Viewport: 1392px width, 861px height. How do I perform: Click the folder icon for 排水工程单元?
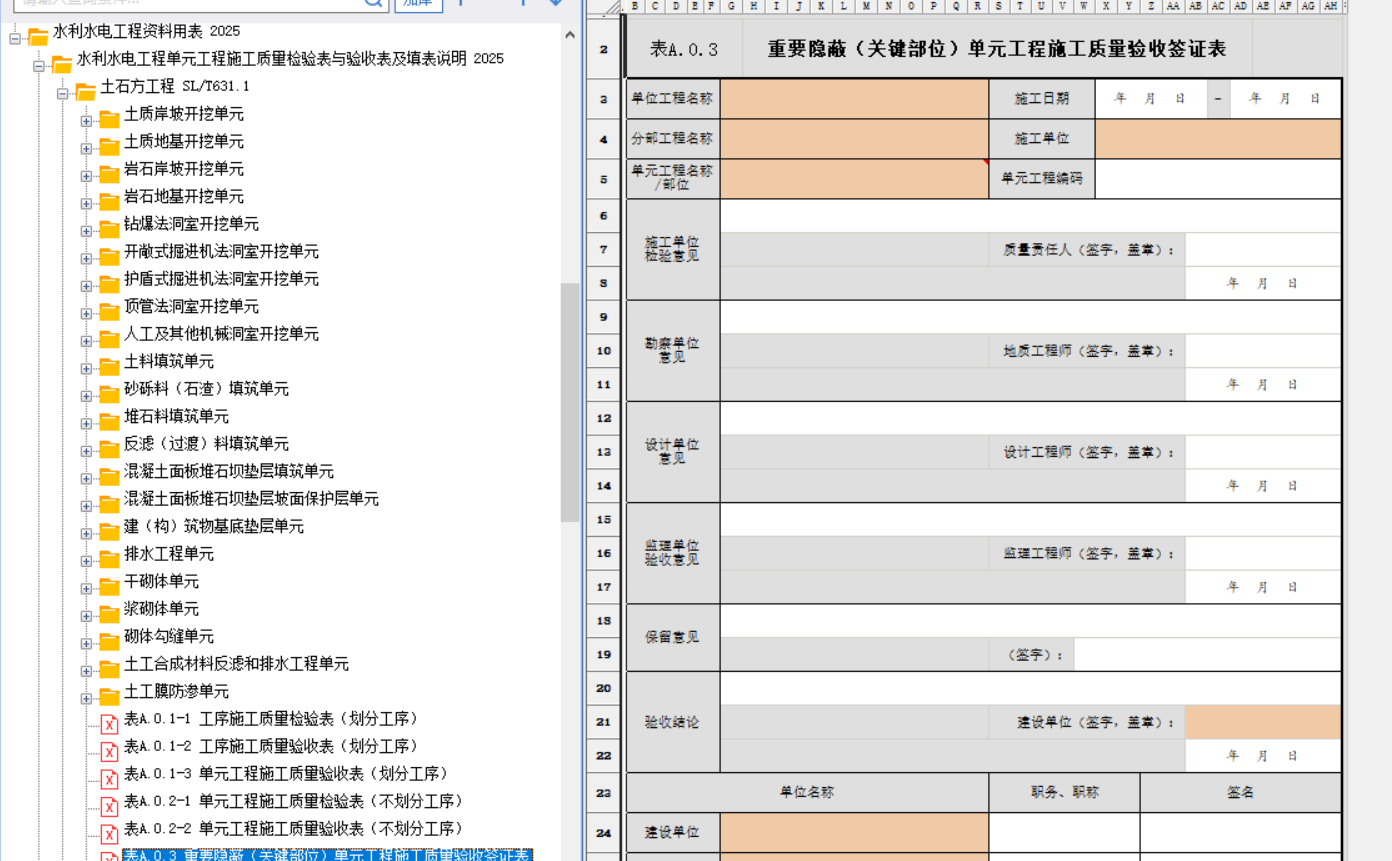(109, 560)
